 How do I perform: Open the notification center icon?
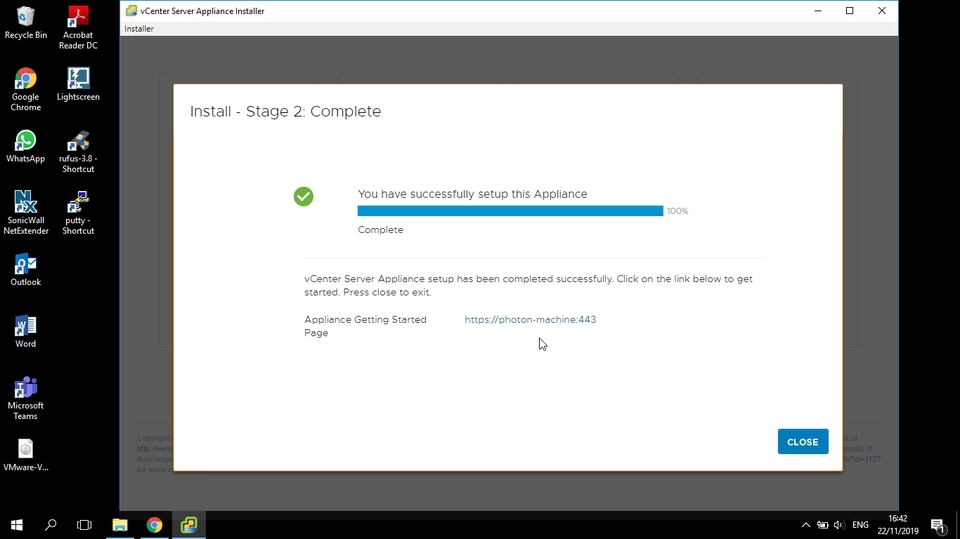pos(938,525)
